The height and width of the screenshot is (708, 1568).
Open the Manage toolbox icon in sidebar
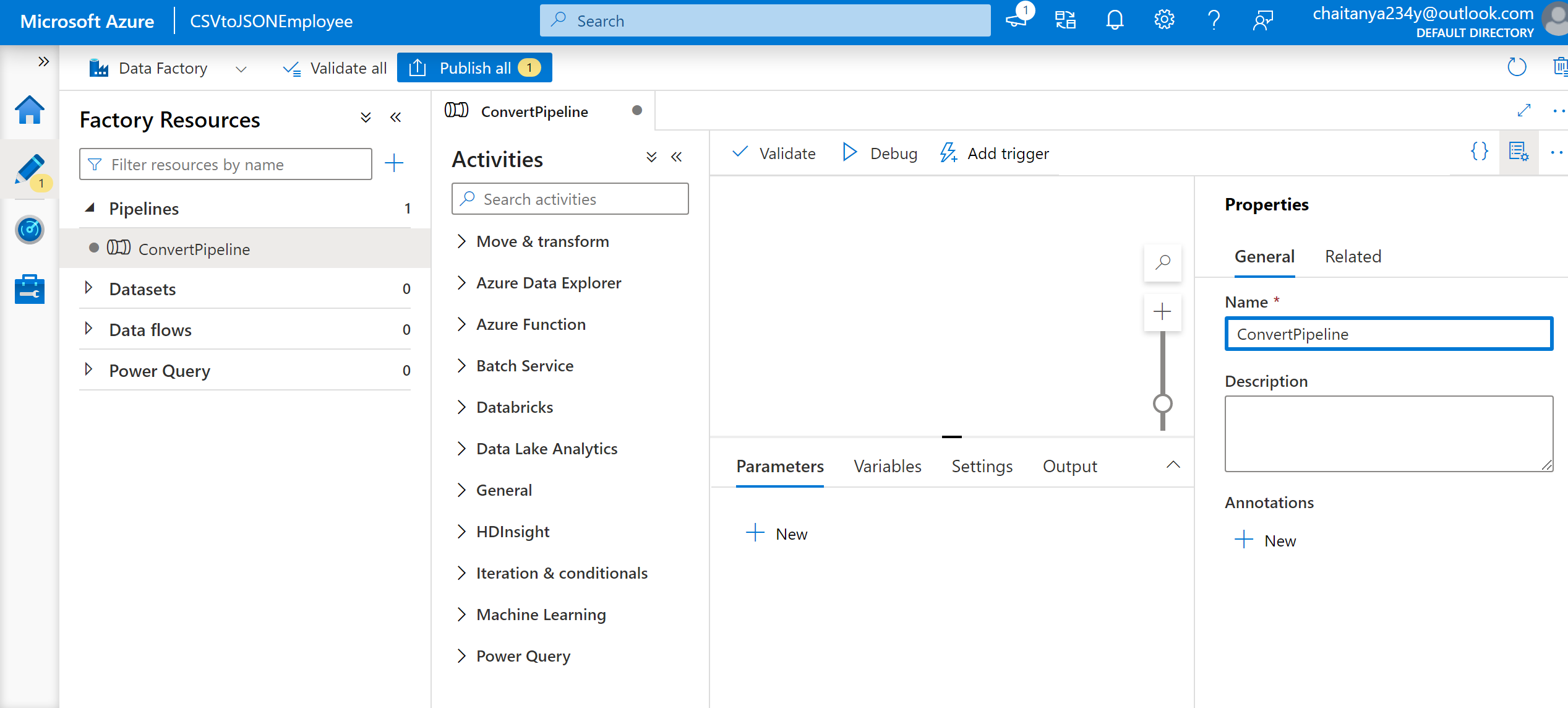(29, 289)
